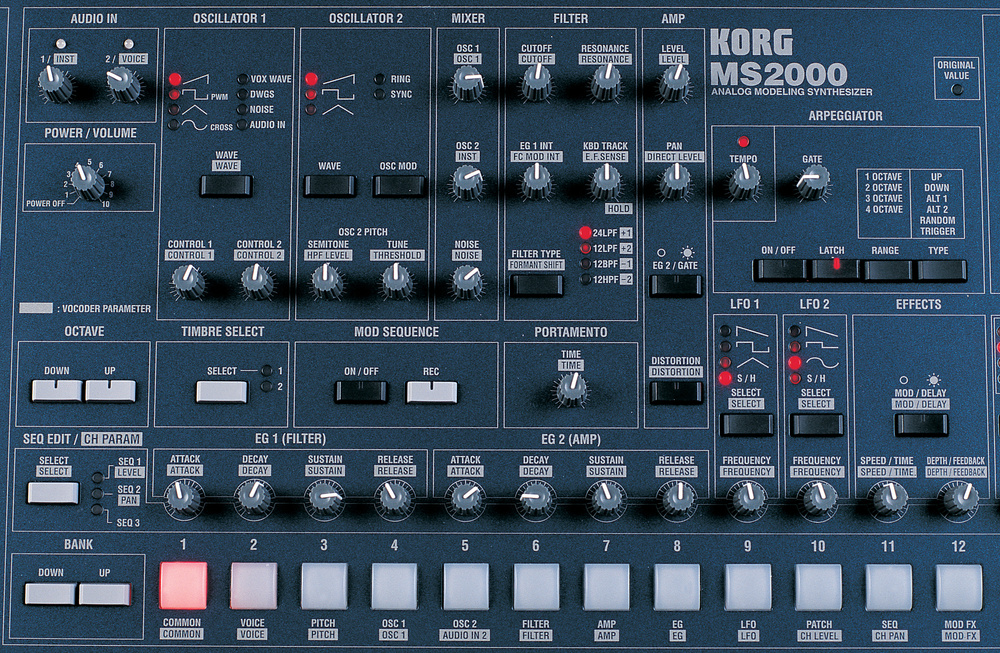Click the ORIGINAL VALUE indicator LED
Viewport: 1000px width, 653px height.
click(x=957, y=90)
